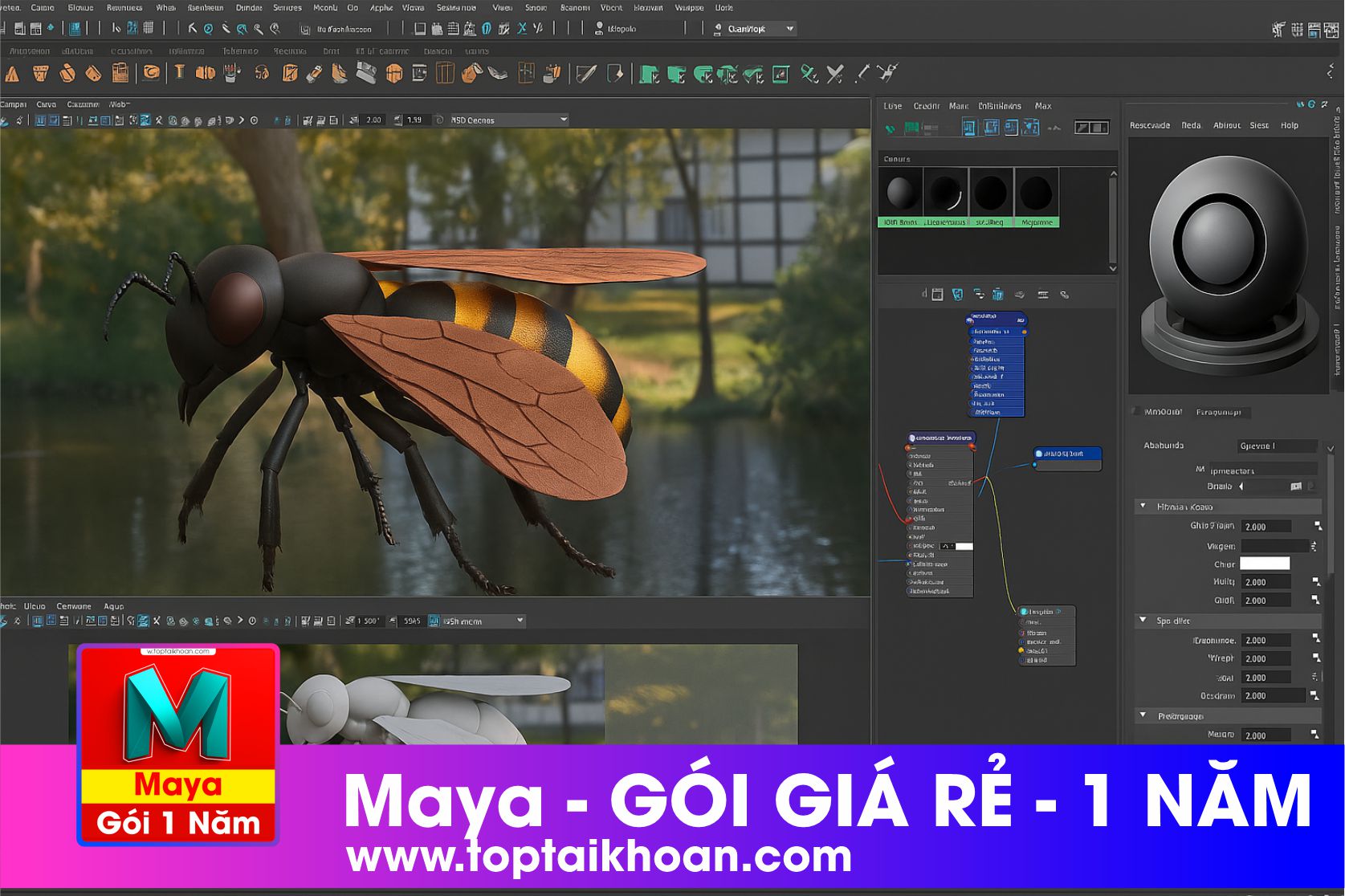This screenshot has height=896, width=1345.
Task: Open the Web menu above upper viewport
Action: [x=119, y=104]
